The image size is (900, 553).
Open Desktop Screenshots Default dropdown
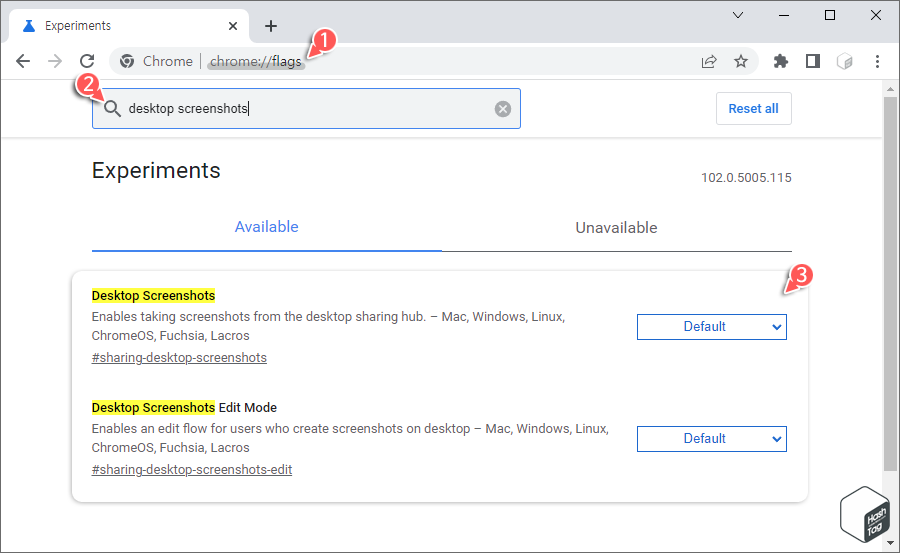point(712,327)
